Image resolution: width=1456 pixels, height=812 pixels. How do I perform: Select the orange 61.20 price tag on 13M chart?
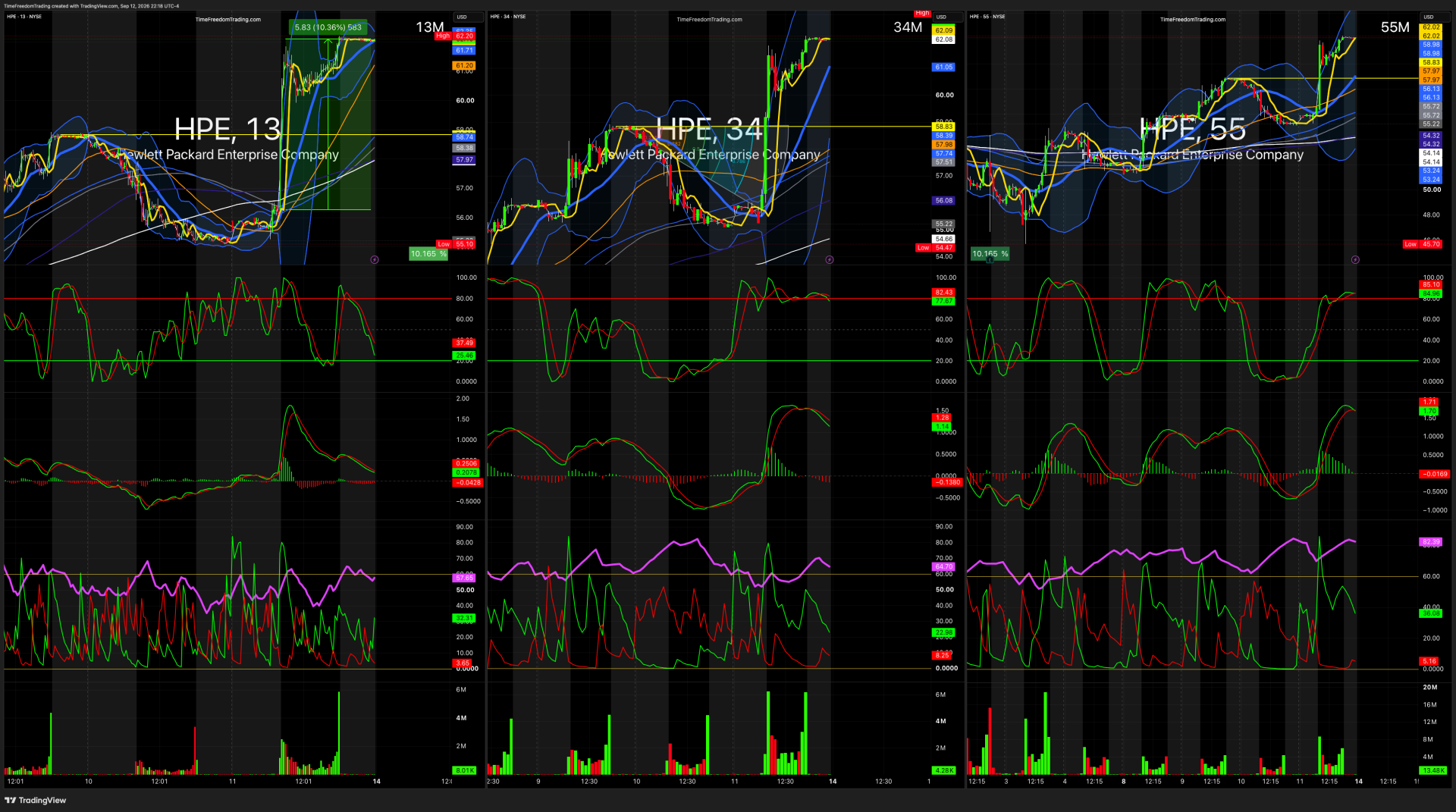(465, 66)
